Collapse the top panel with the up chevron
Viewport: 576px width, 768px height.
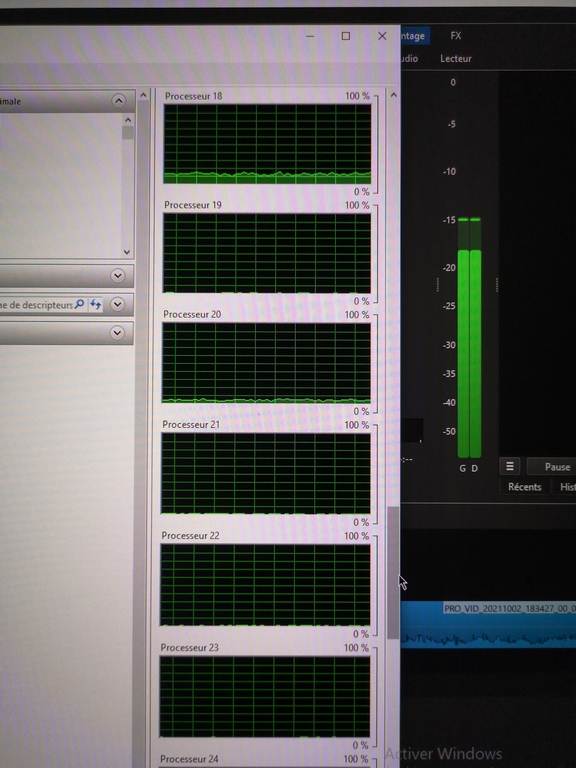[x=118, y=101]
